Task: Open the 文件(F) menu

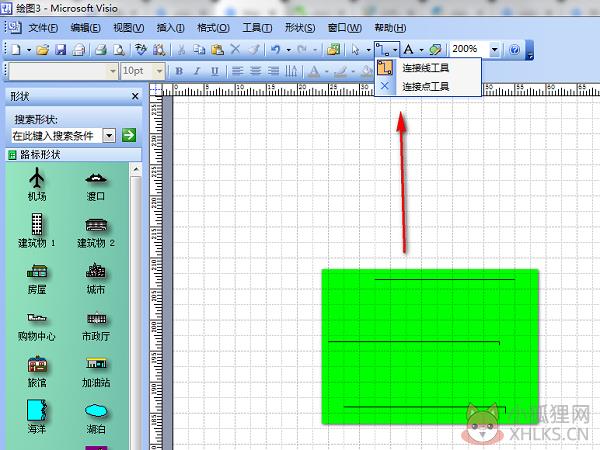Action: (x=43, y=28)
